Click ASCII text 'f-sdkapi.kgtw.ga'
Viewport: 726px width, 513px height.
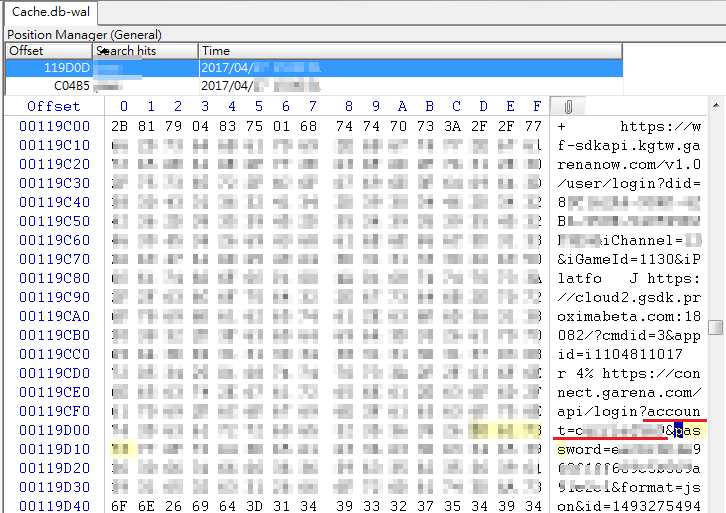pos(629,145)
